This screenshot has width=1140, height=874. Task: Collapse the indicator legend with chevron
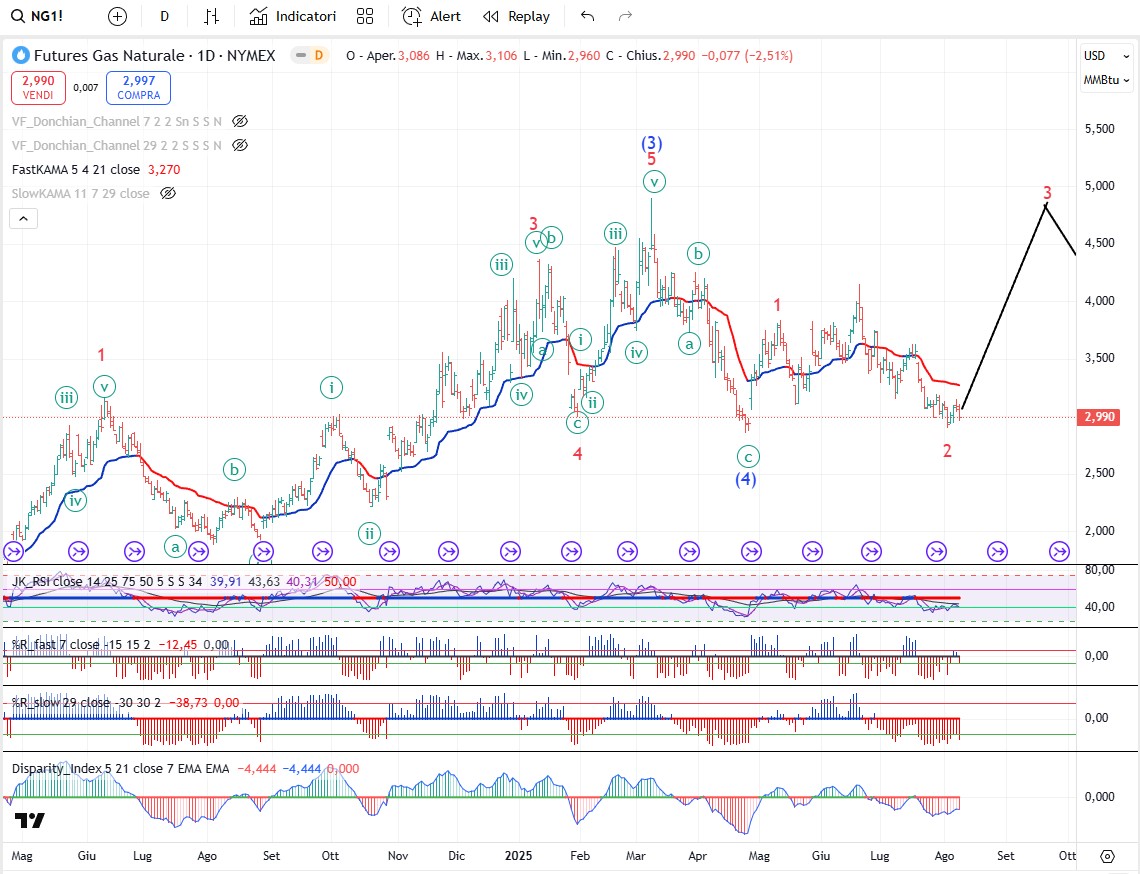25,219
